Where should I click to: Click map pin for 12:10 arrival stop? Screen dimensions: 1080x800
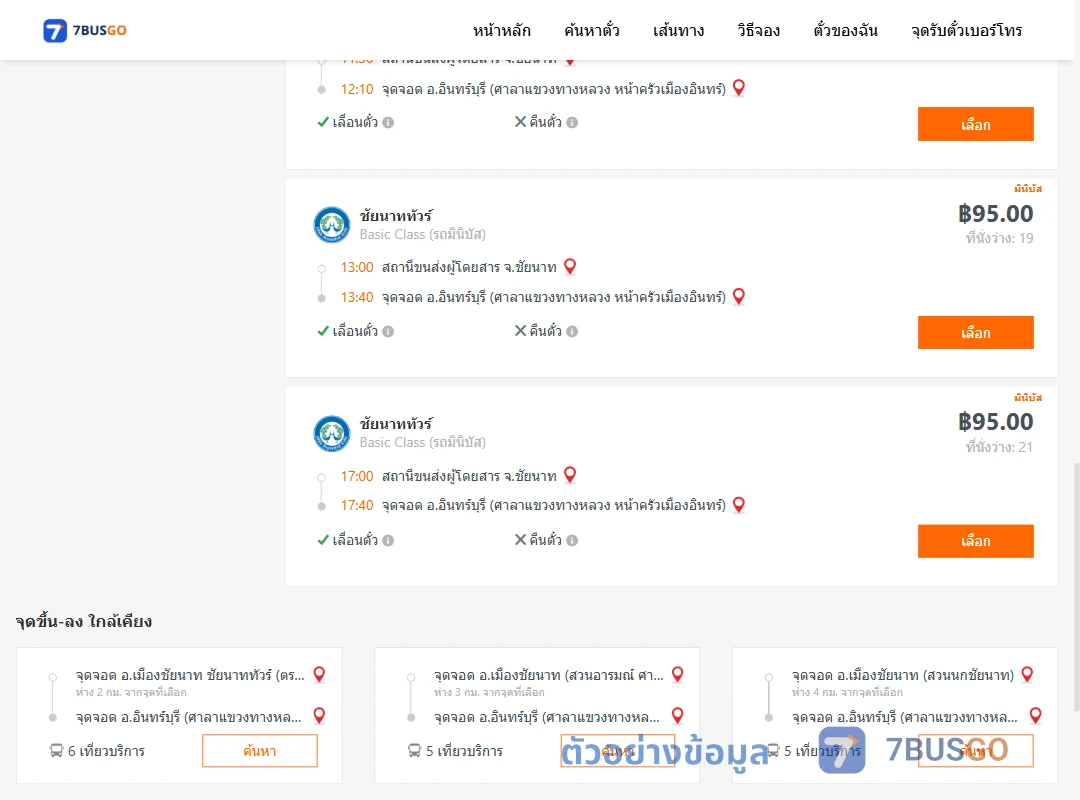(739, 88)
